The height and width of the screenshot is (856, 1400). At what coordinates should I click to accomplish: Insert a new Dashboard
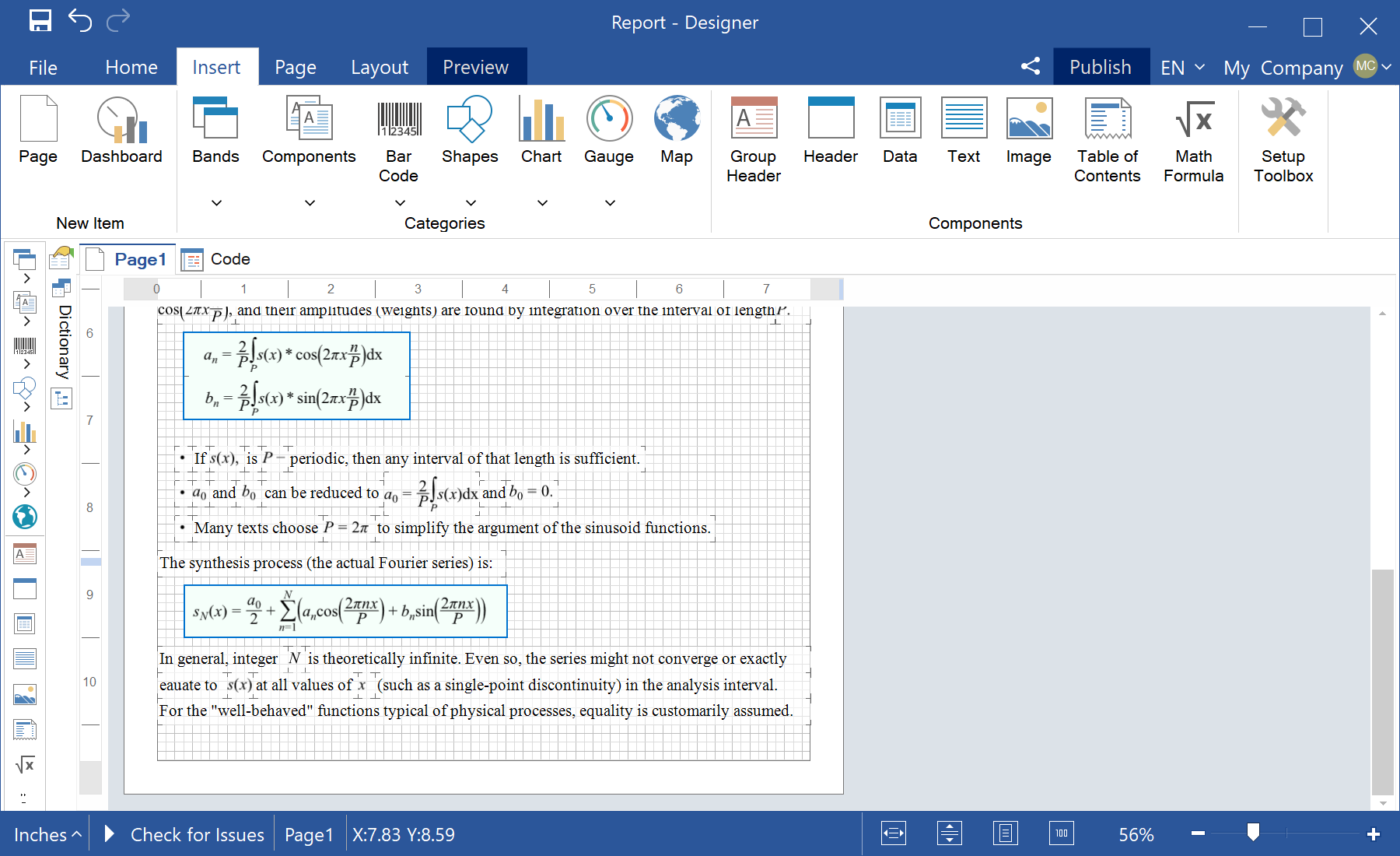121,130
